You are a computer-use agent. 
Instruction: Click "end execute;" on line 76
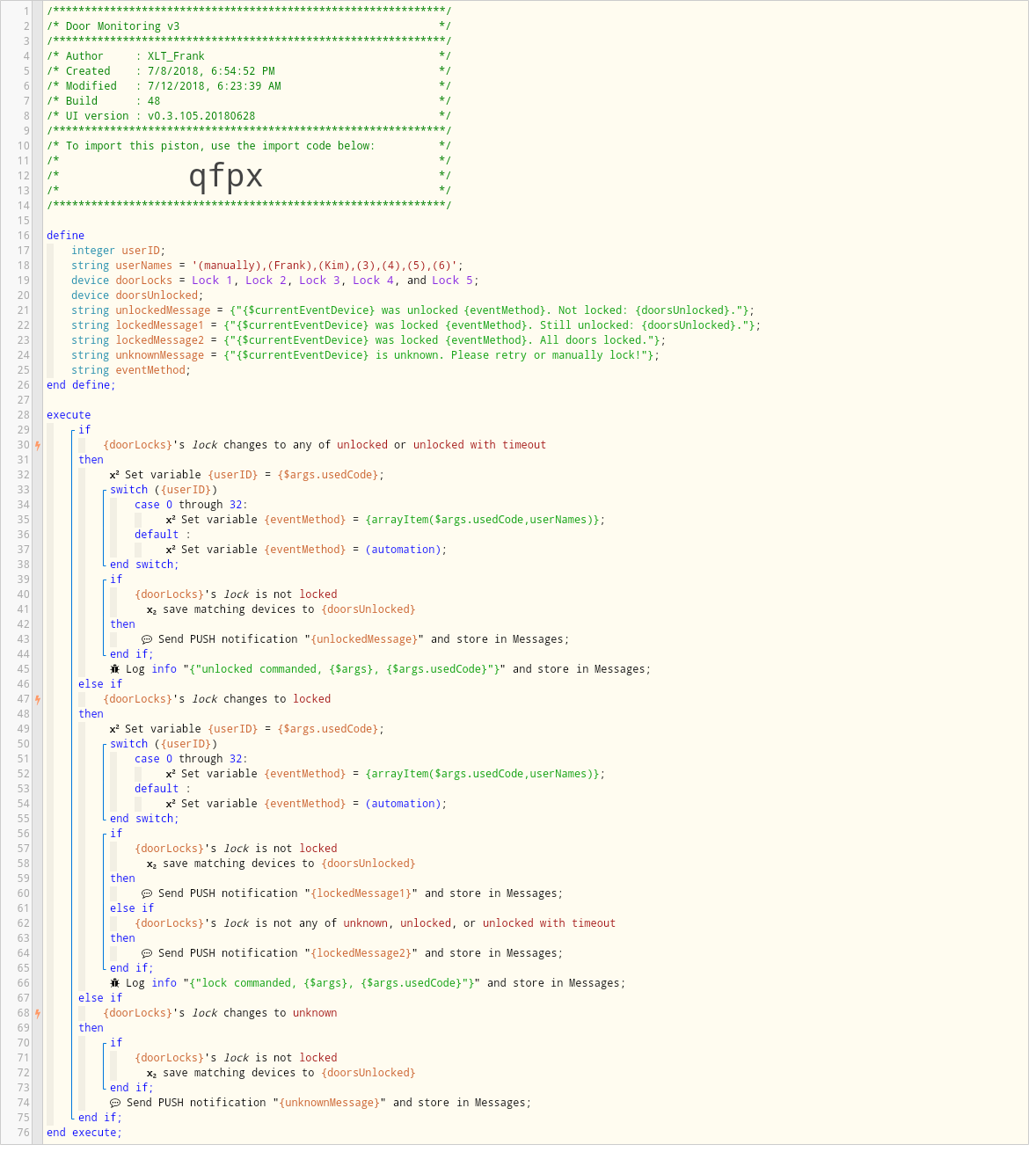click(x=84, y=1133)
